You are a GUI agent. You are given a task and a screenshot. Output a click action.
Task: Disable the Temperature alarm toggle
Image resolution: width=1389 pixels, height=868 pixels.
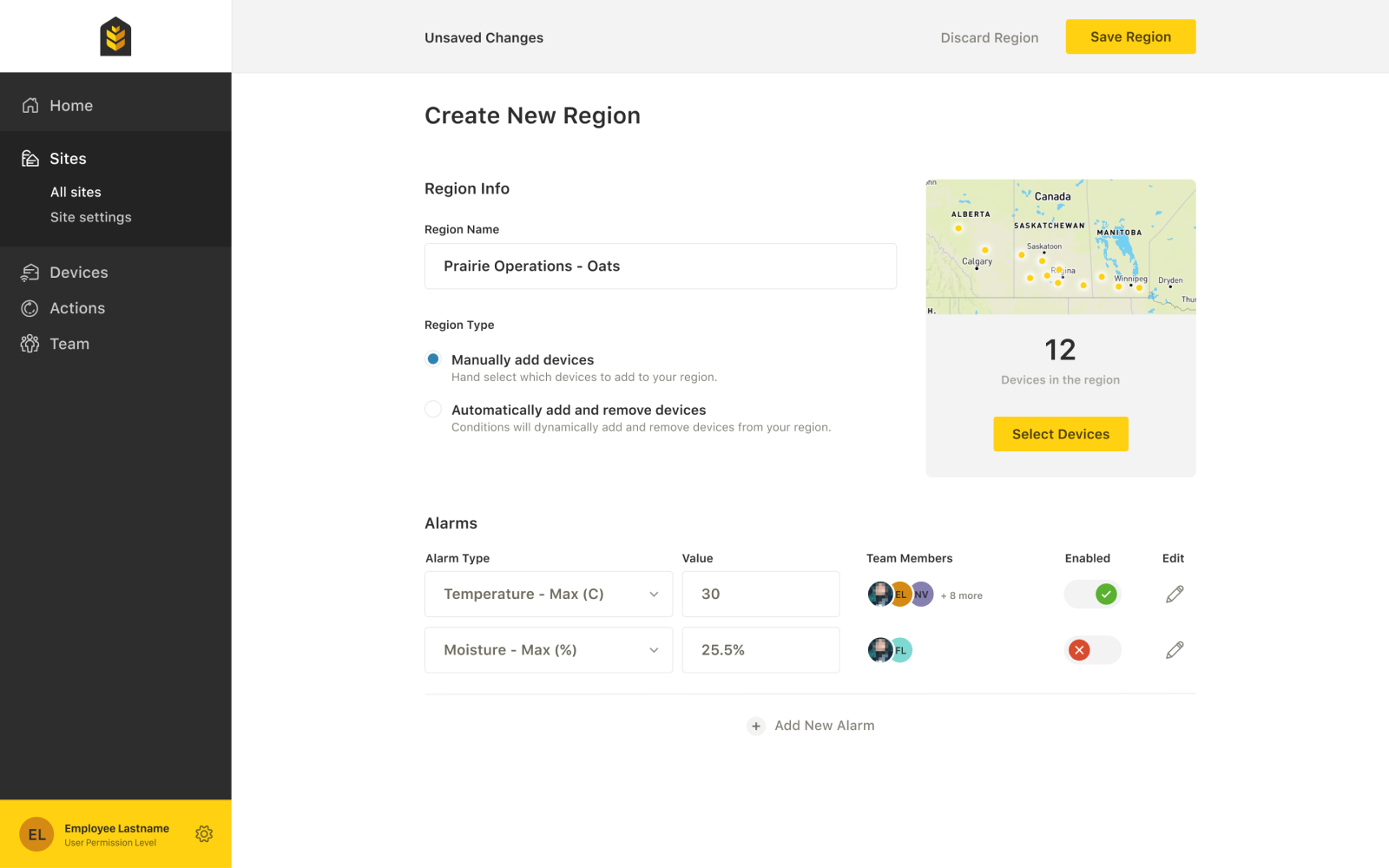[1093, 595]
